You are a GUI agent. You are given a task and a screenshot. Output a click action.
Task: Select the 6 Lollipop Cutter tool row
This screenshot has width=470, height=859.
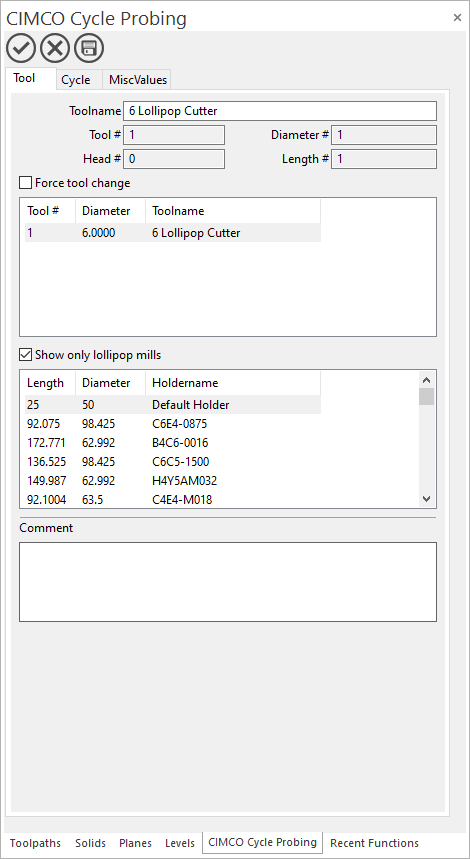pyautogui.click(x=173, y=233)
